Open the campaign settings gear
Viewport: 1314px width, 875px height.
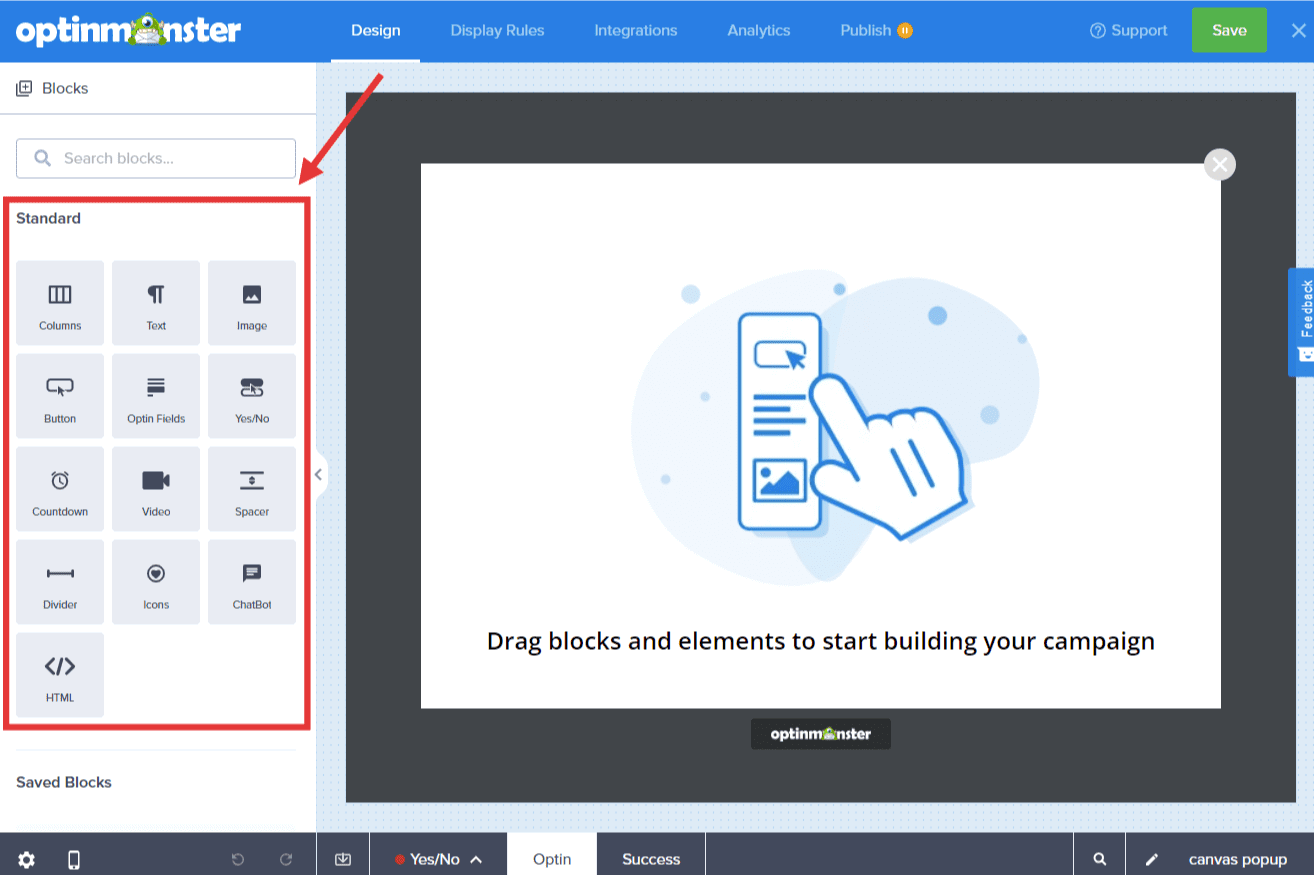point(26,858)
